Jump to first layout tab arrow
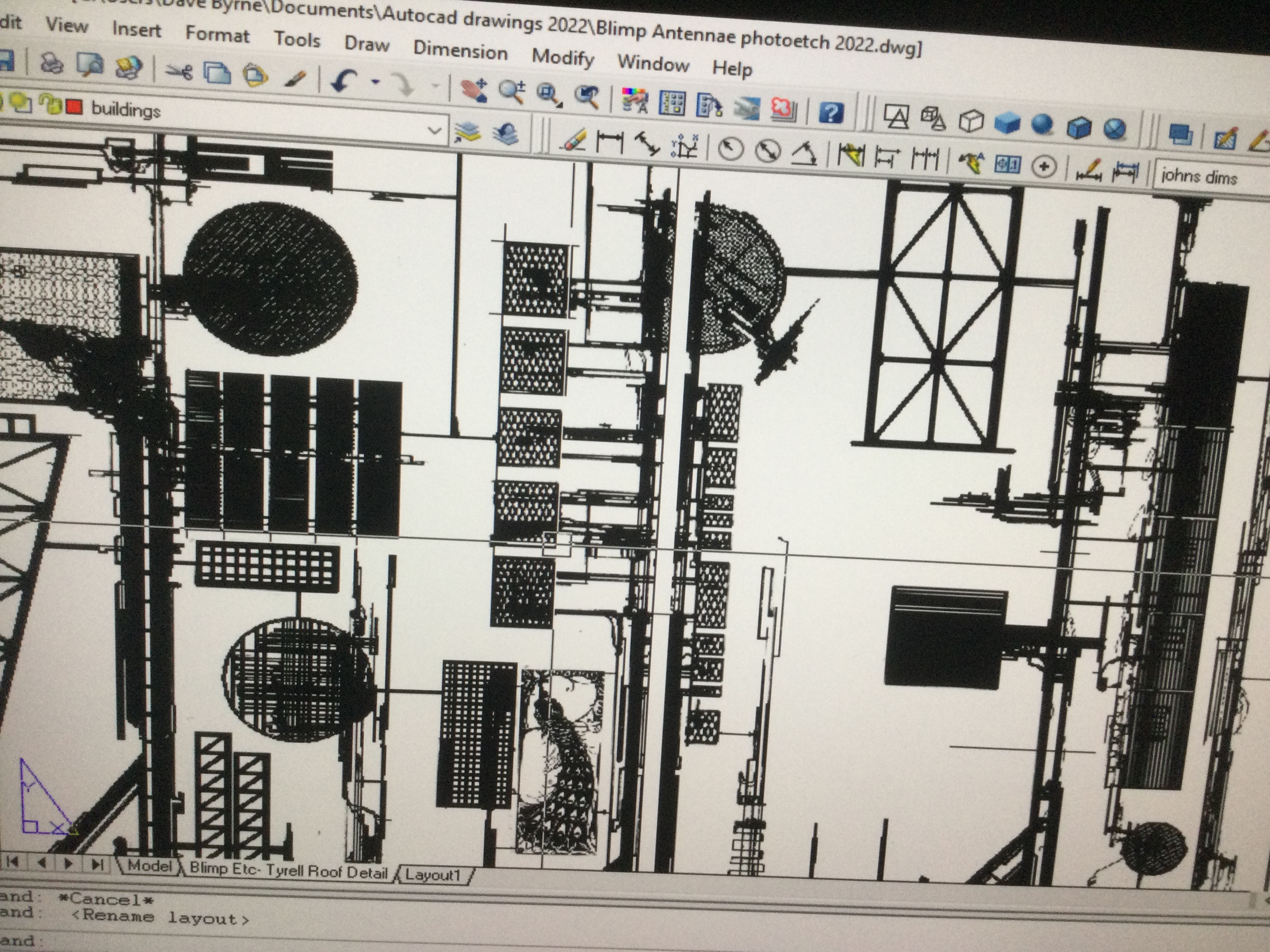The width and height of the screenshot is (1270, 952). point(13,862)
